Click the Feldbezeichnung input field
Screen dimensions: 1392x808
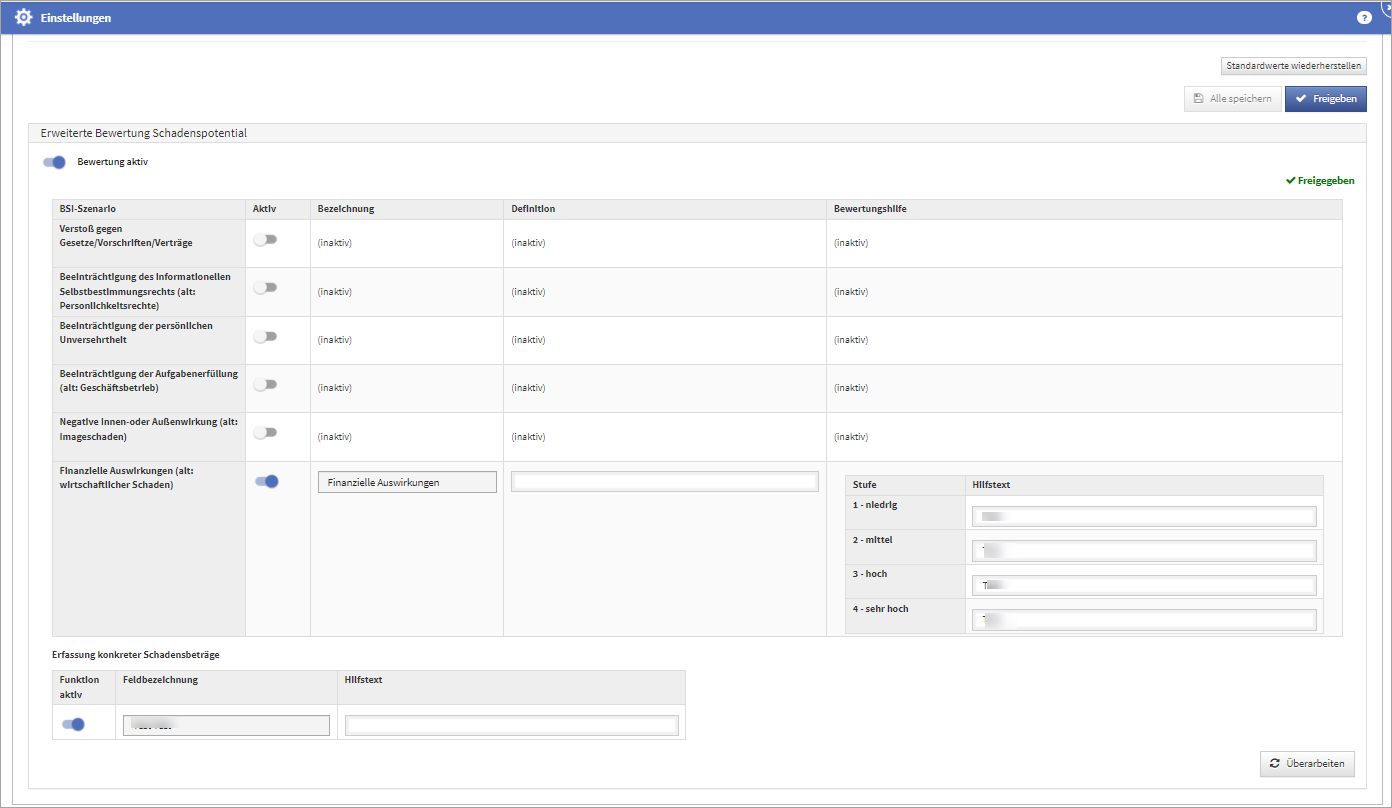tap(226, 725)
